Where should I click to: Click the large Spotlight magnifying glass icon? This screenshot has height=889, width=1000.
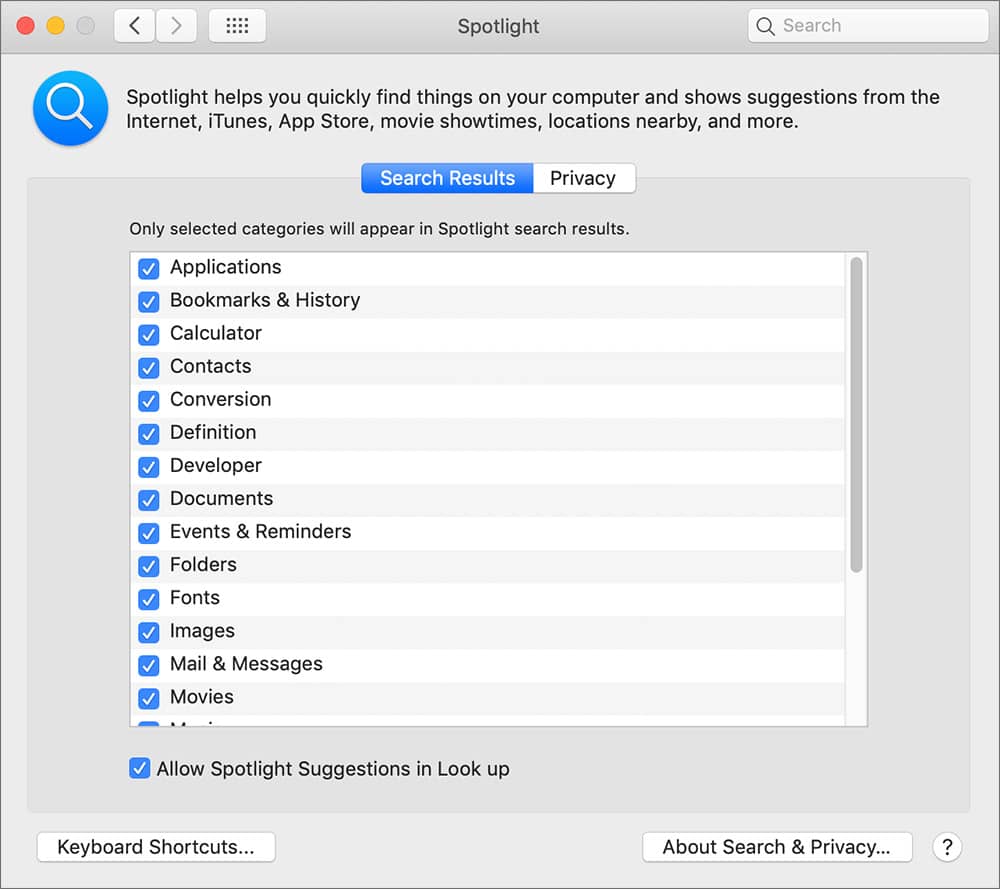tap(70, 108)
